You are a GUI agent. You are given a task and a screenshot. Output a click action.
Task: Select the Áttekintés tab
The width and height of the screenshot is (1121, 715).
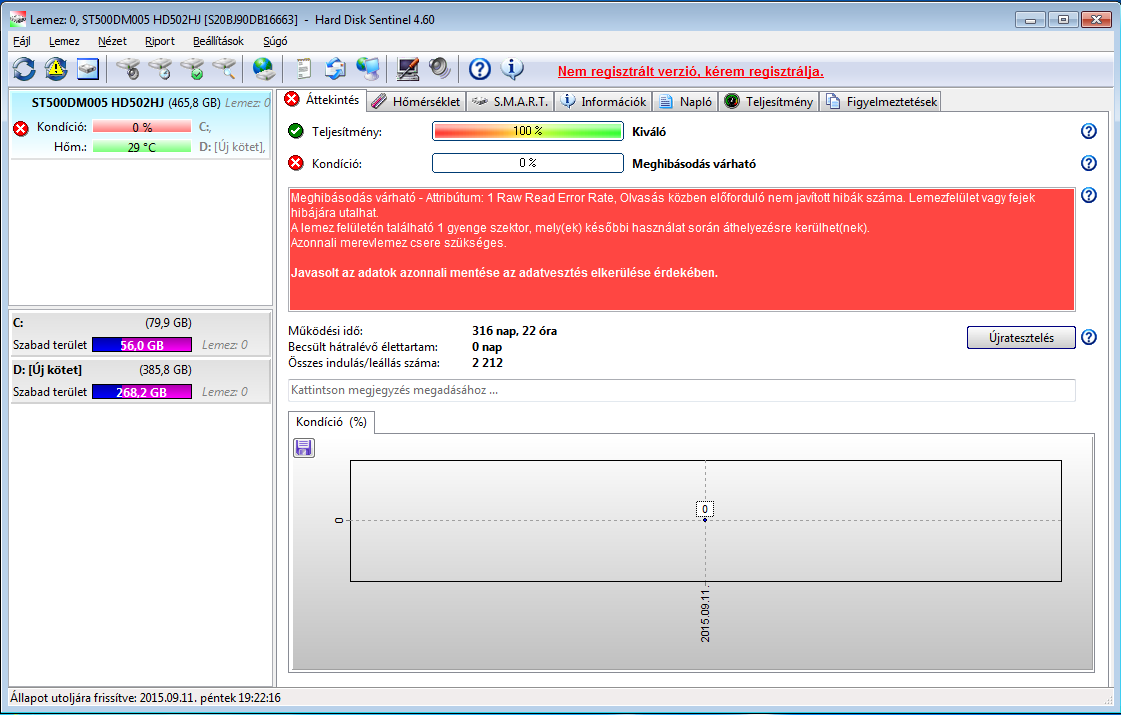[322, 100]
